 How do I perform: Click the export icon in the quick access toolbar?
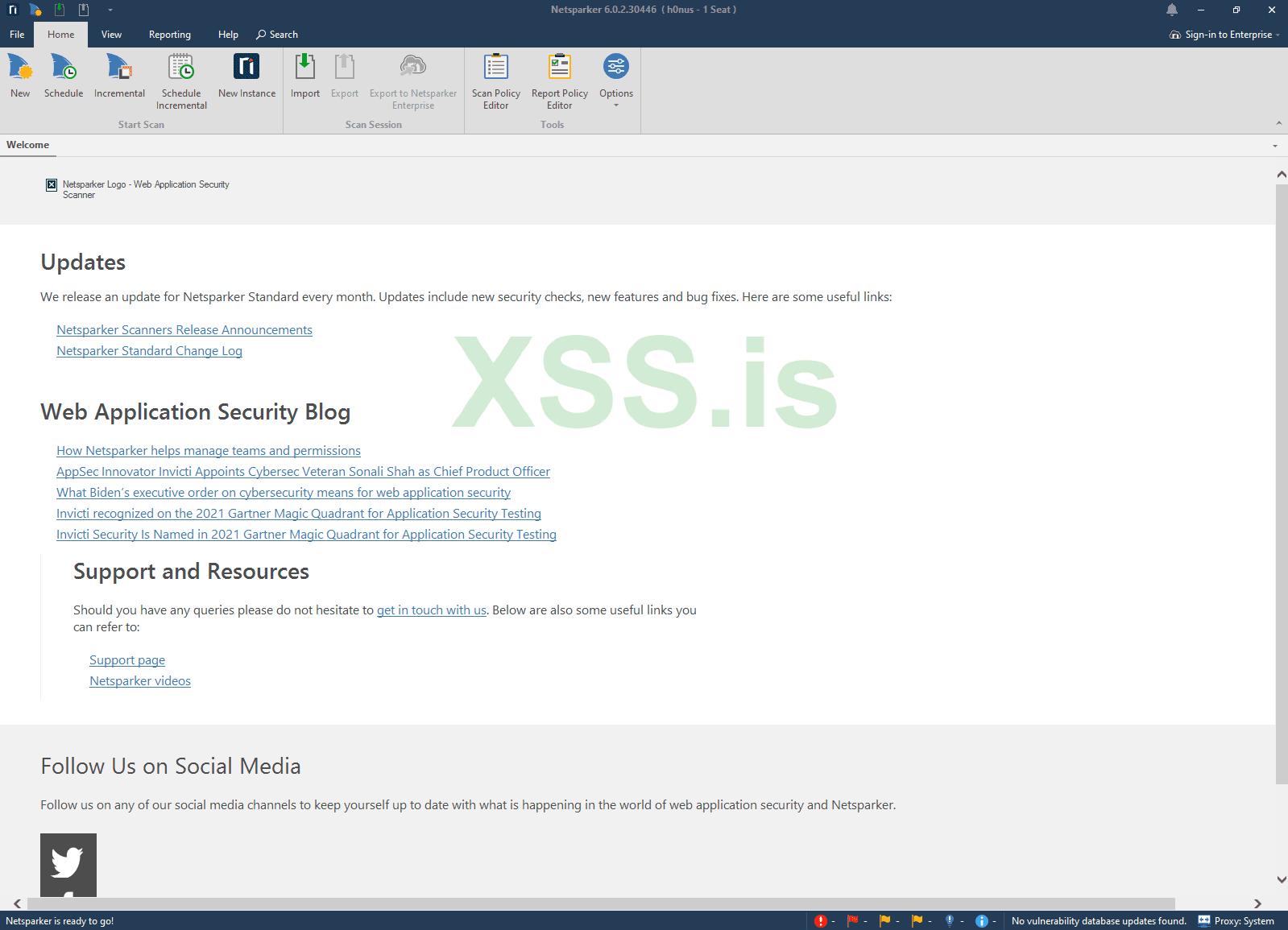click(84, 10)
